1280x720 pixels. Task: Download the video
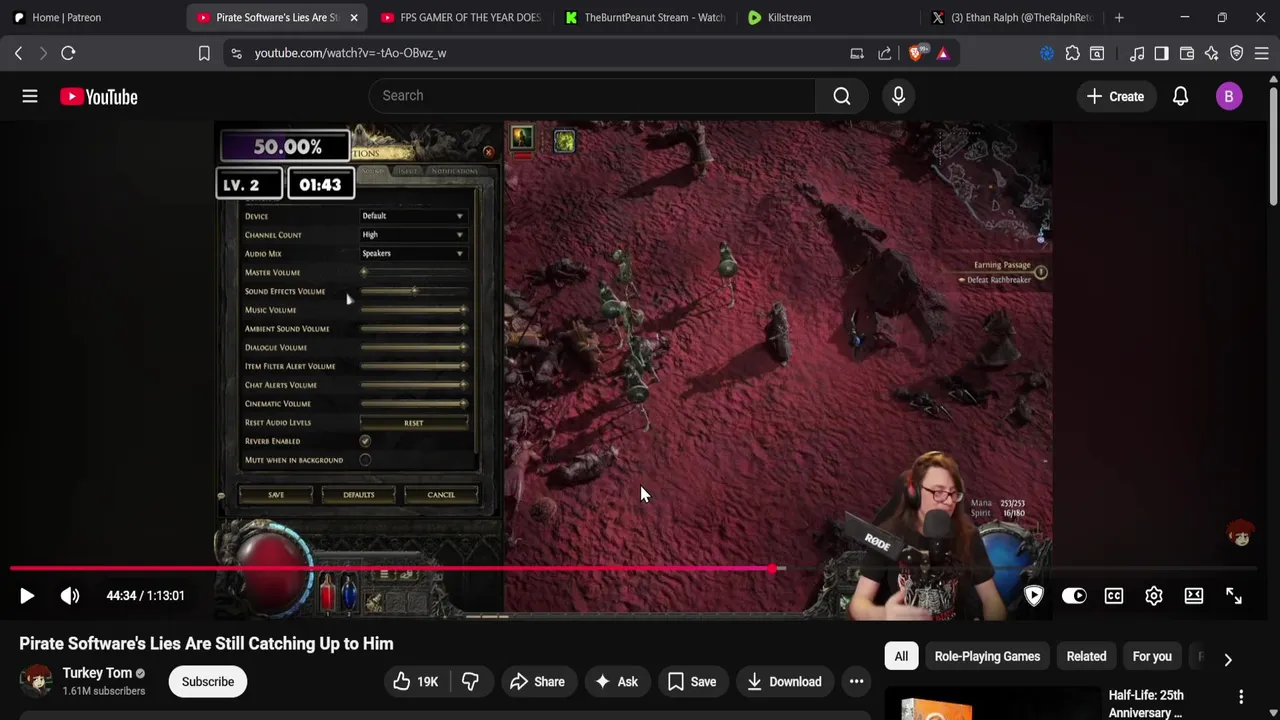[784, 682]
